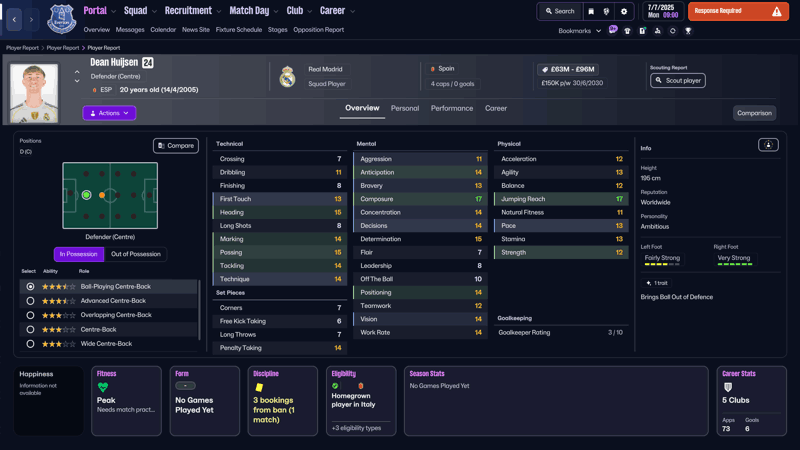Select the Advanced Centre-Back role radio
Image resolution: width=800 pixels, height=450 pixels.
click(31, 301)
